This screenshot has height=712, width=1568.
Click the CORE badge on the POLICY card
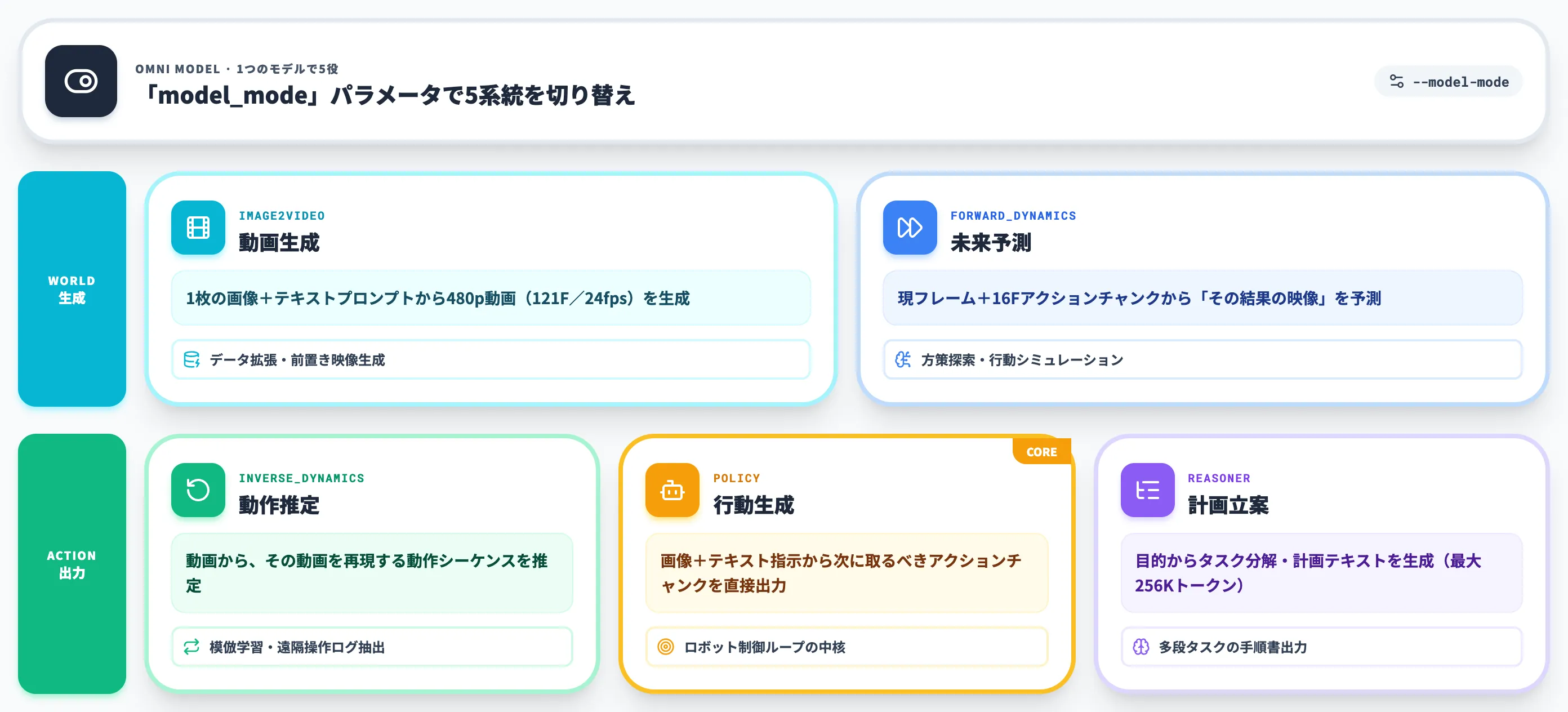click(1041, 452)
